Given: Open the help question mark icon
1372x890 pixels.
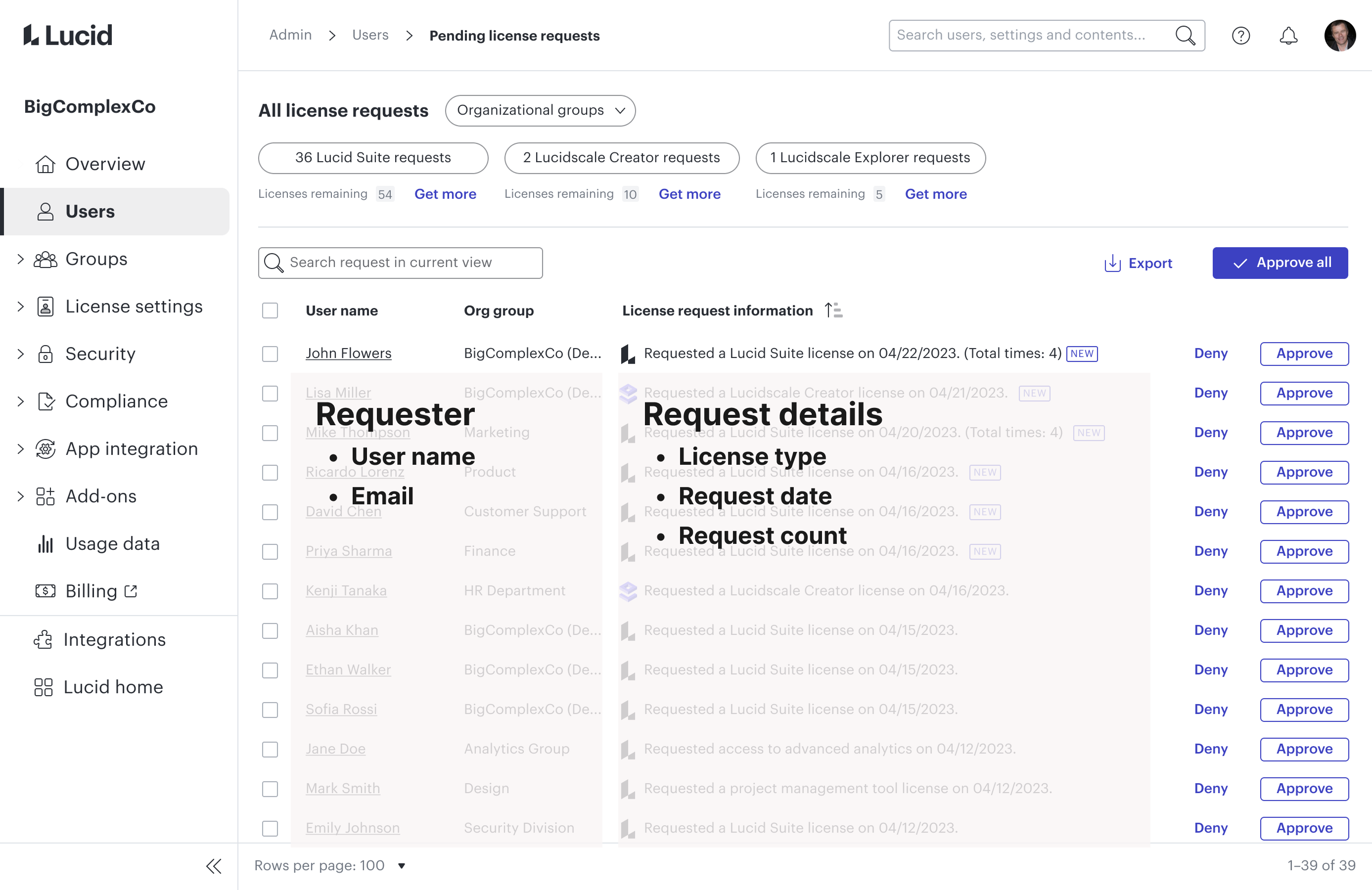Looking at the screenshot, I should click(1240, 36).
